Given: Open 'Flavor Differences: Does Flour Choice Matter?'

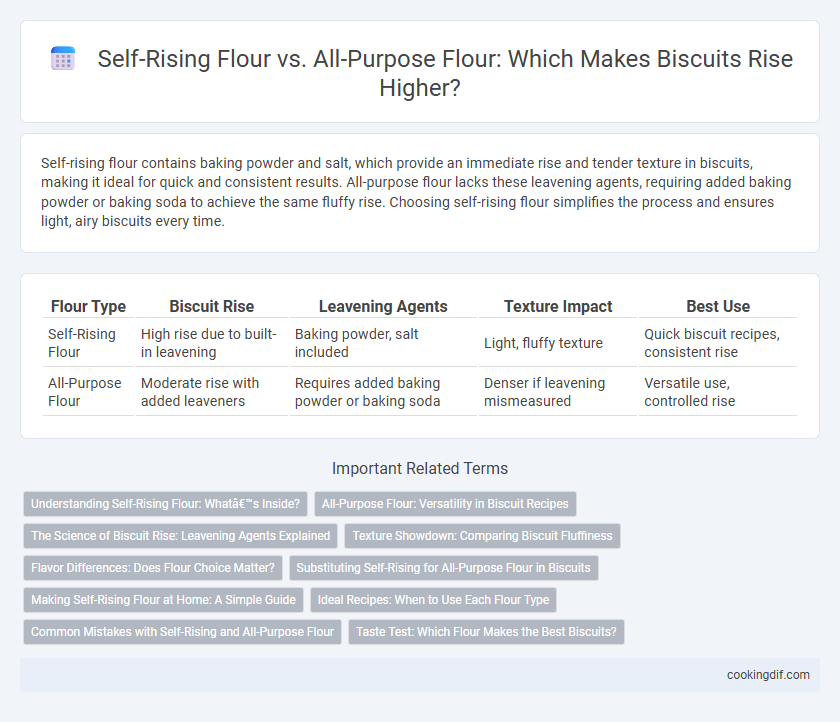Looking at the screenshot, I should 153,568.
